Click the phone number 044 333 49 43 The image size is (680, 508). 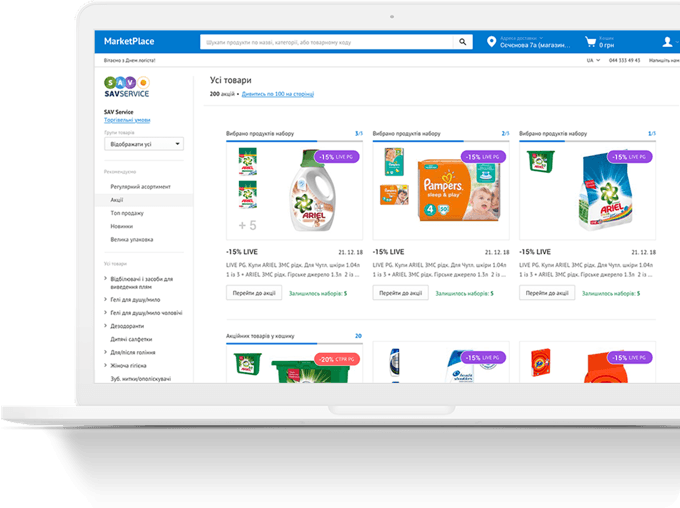tap(624, 60)
